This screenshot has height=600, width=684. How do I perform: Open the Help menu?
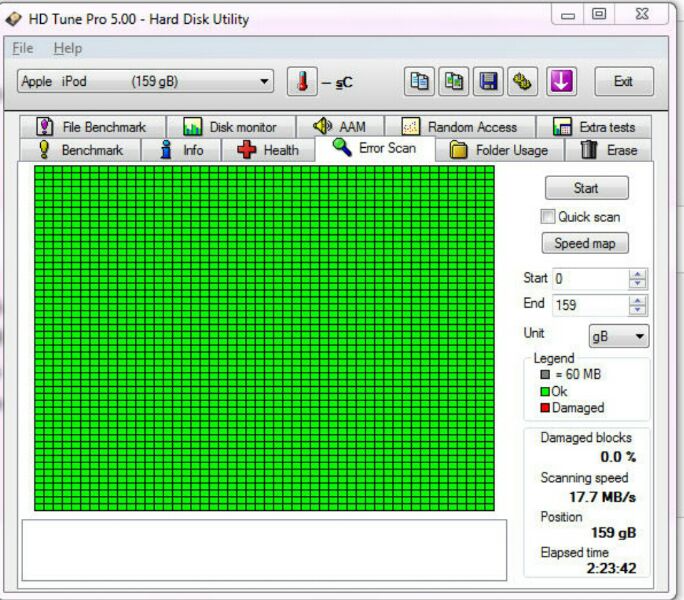pos(68,48)
